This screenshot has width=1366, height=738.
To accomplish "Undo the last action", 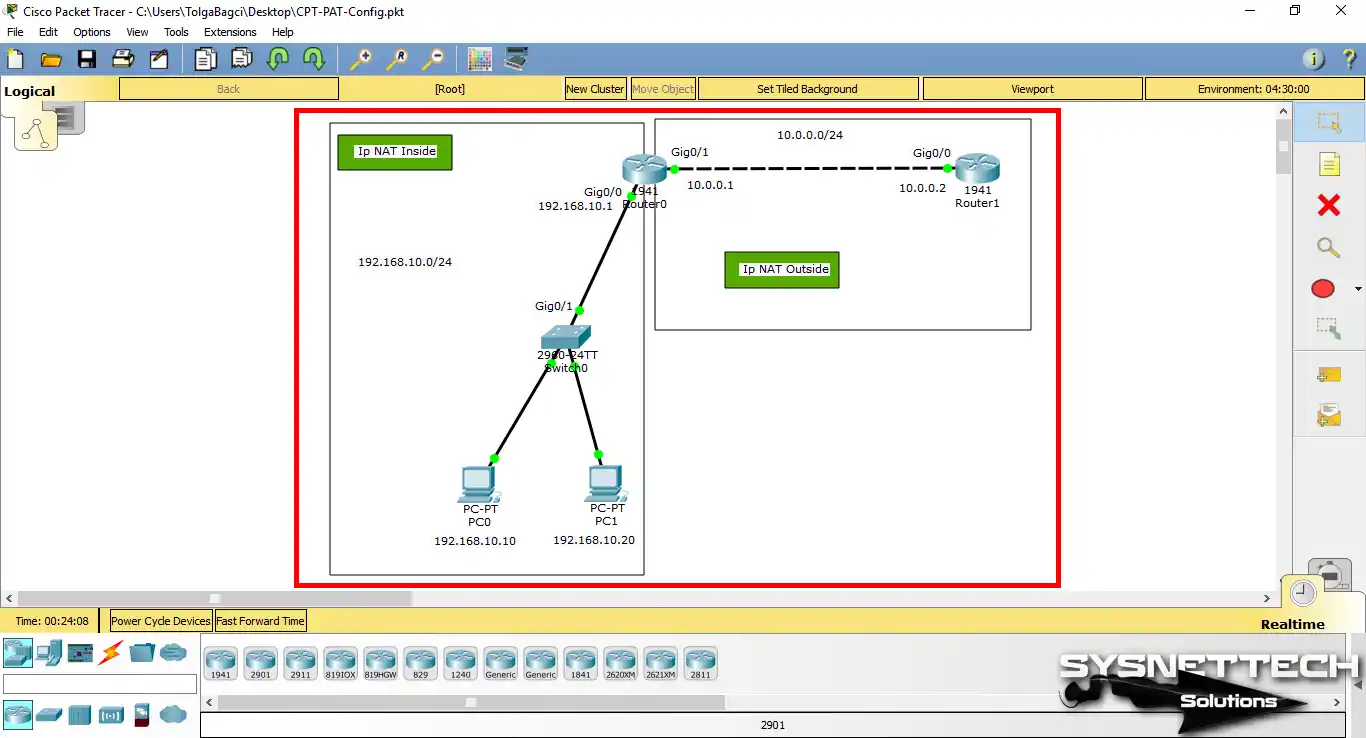I will pos(278,58).
